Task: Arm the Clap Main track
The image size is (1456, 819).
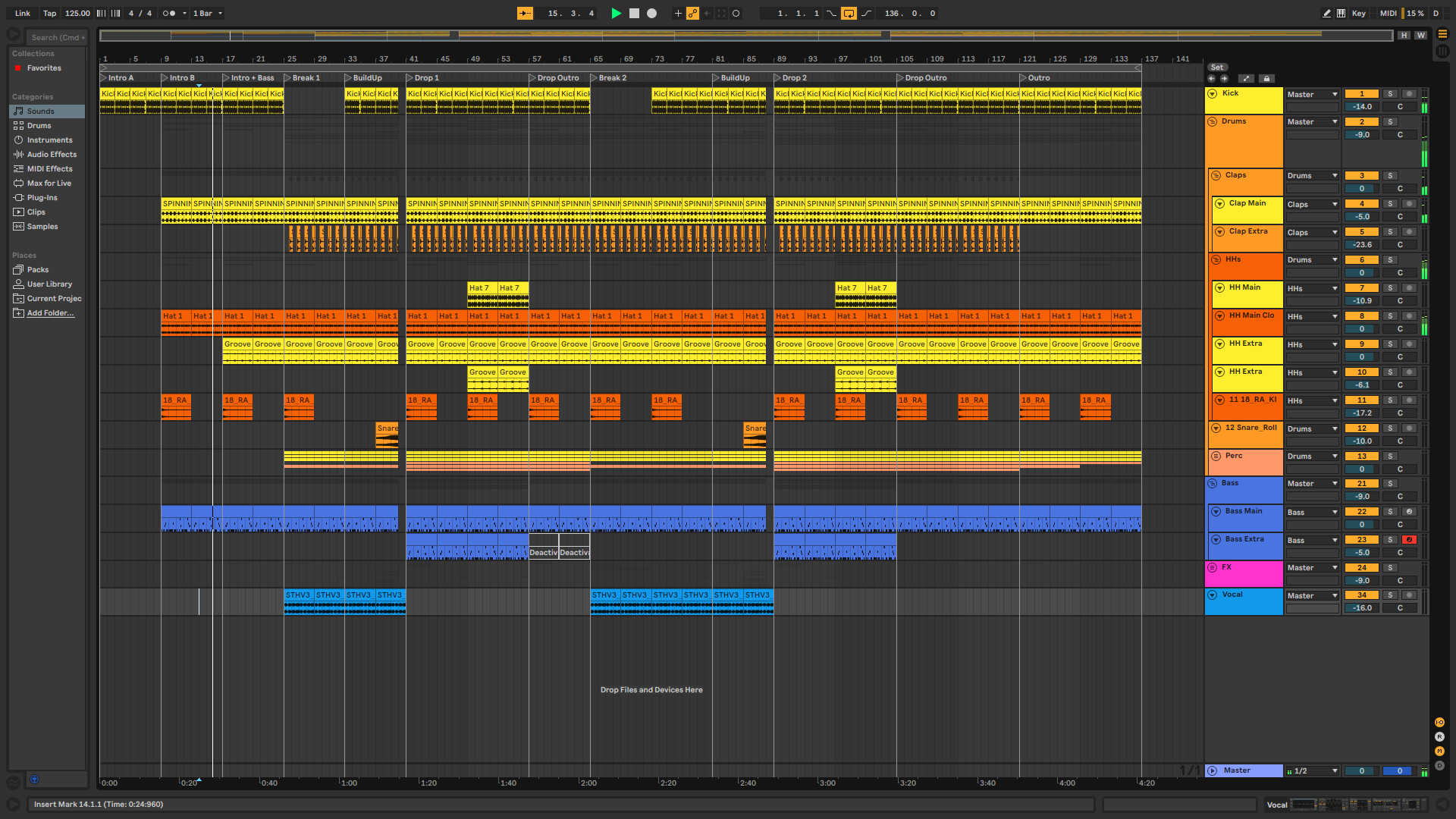Action: pos(1409,203)
